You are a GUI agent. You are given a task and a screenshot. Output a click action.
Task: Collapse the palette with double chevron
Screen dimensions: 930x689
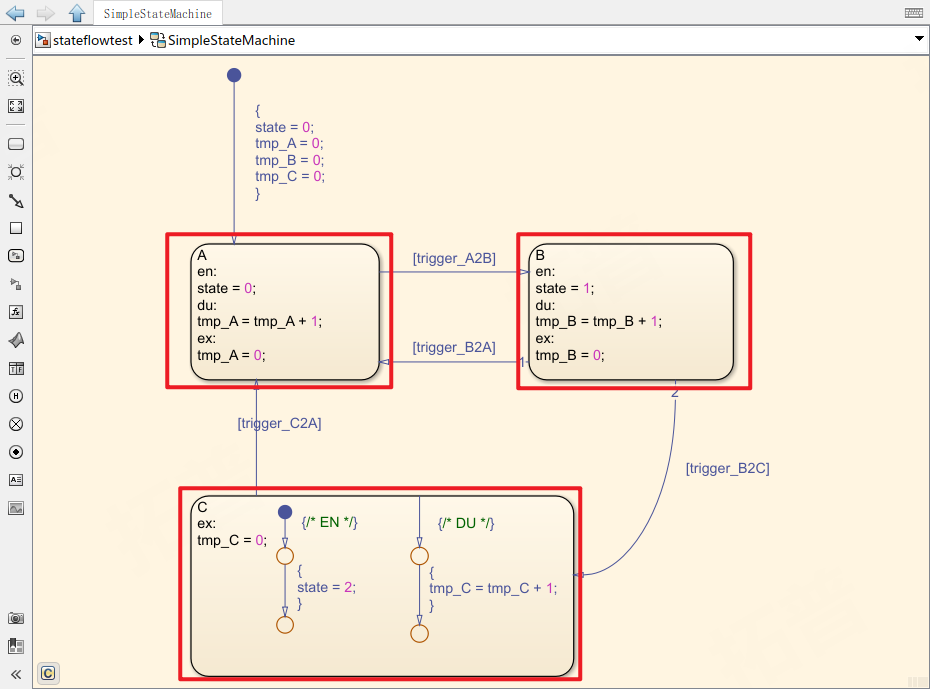click(16, 674)
